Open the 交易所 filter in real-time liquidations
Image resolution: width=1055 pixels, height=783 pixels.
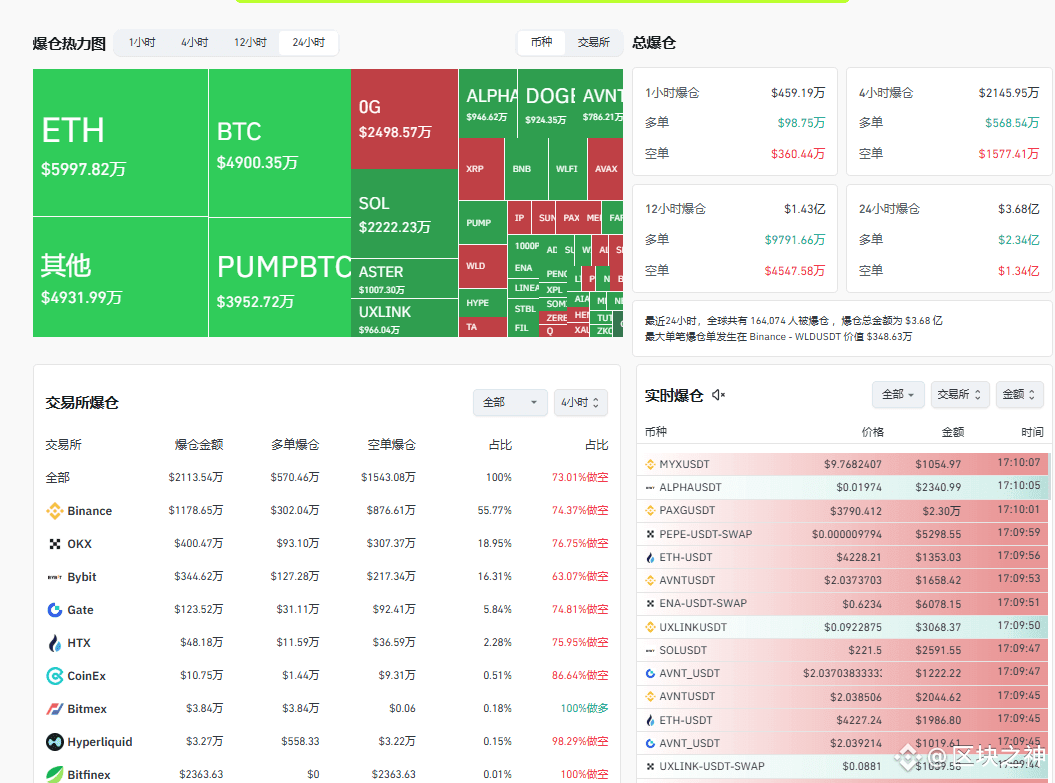coord(959,394)
